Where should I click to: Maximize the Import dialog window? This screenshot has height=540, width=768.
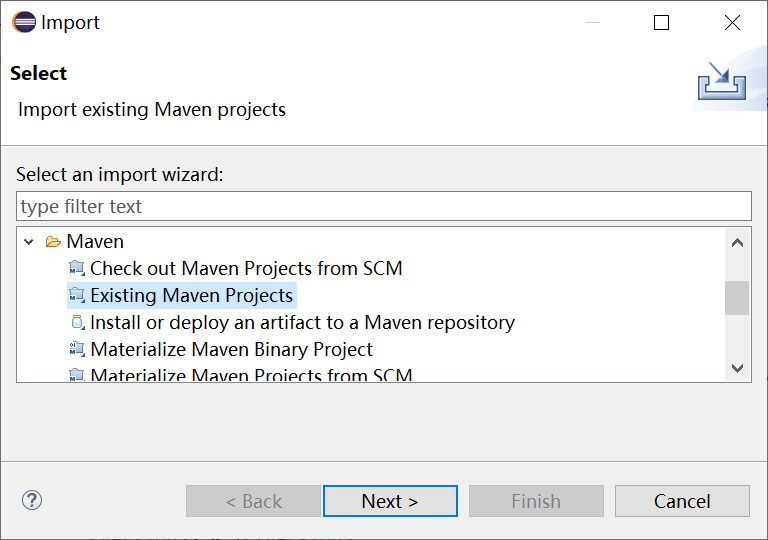661,22
